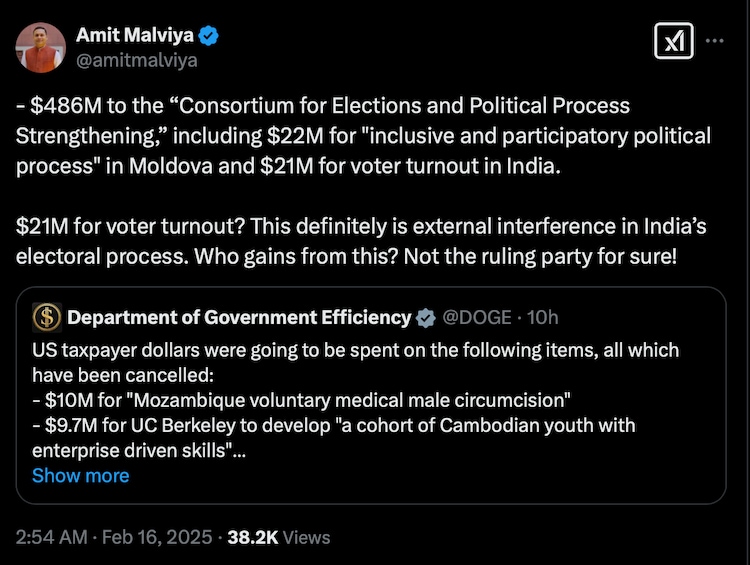Screen dimensions: 750x565
Task: Open the @DOGE handle in the quoted post
Action: coord(473,318)
